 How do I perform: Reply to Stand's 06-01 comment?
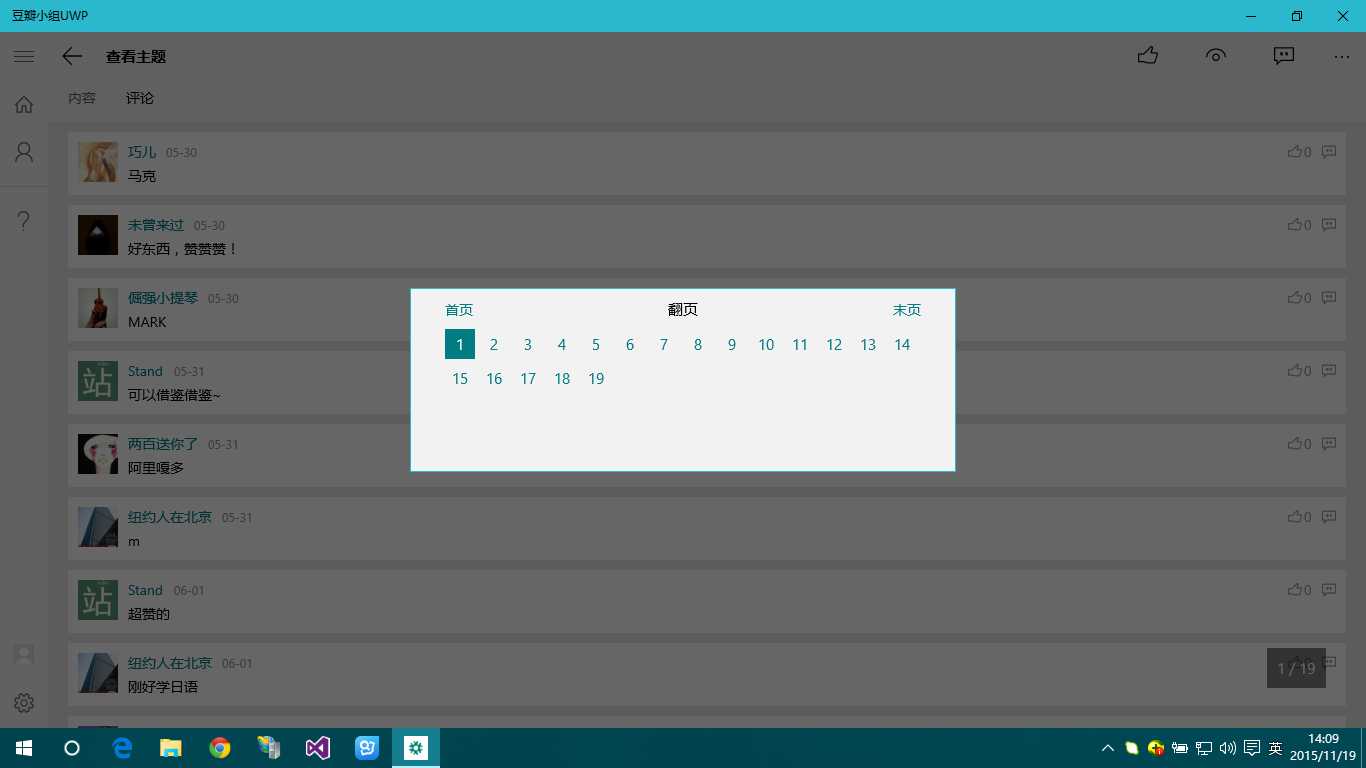click(1329, 590)
